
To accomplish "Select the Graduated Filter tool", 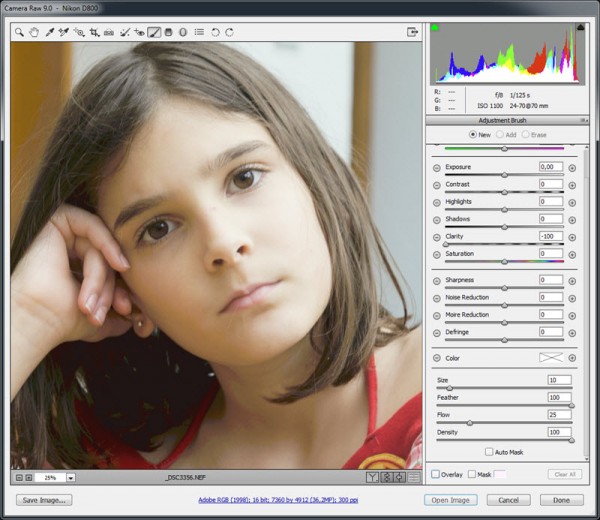I will coord(168,33).
